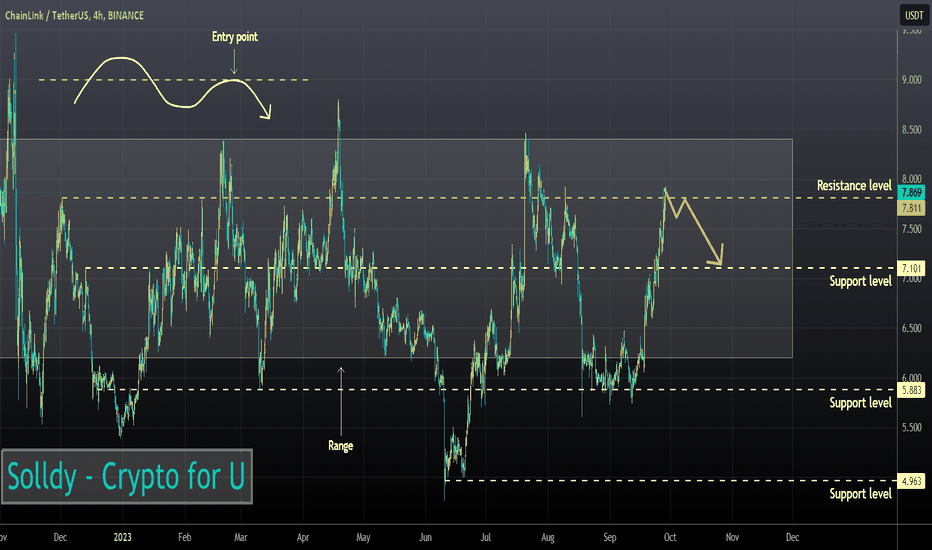The width and height of the screenshot is (932, 550).
Task: Click the 2023 label on time axis
Action: [x=122, y=538]
